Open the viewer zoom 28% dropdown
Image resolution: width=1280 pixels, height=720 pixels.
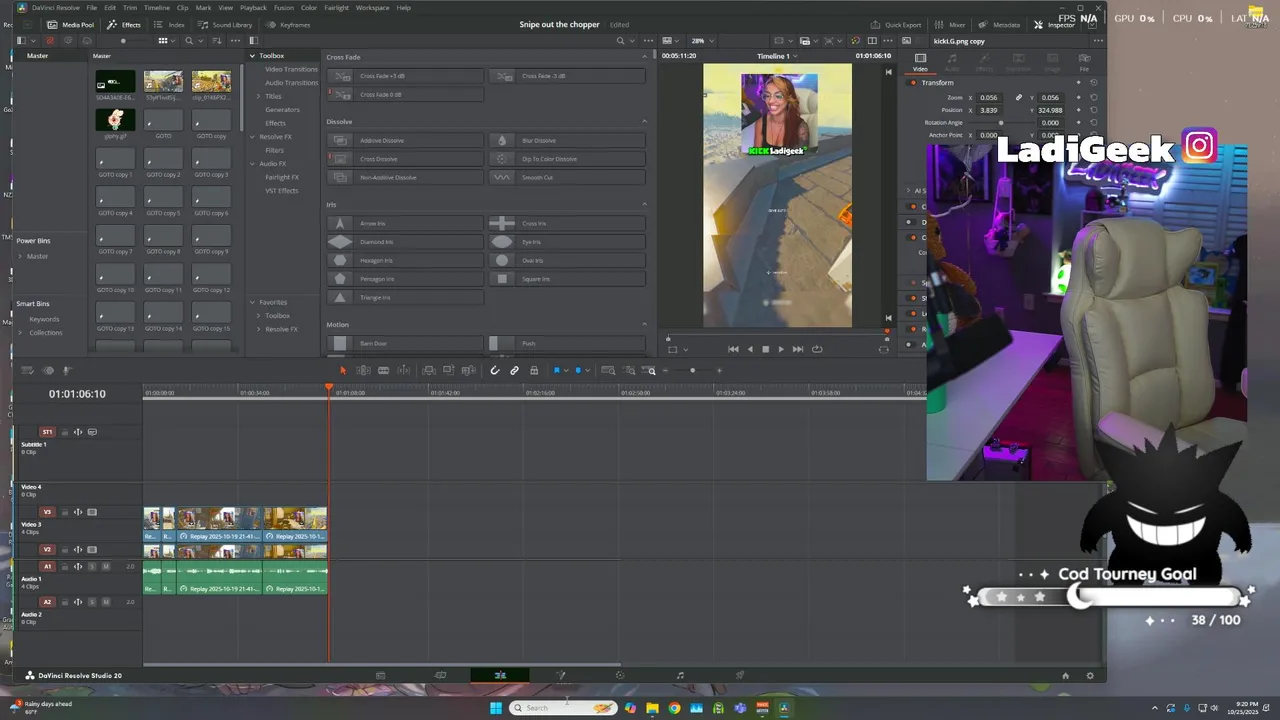[702, 41]
